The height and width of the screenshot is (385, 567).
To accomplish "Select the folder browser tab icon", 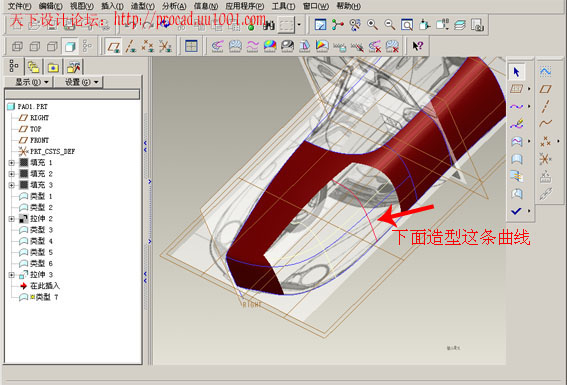I will pos(34,67).
